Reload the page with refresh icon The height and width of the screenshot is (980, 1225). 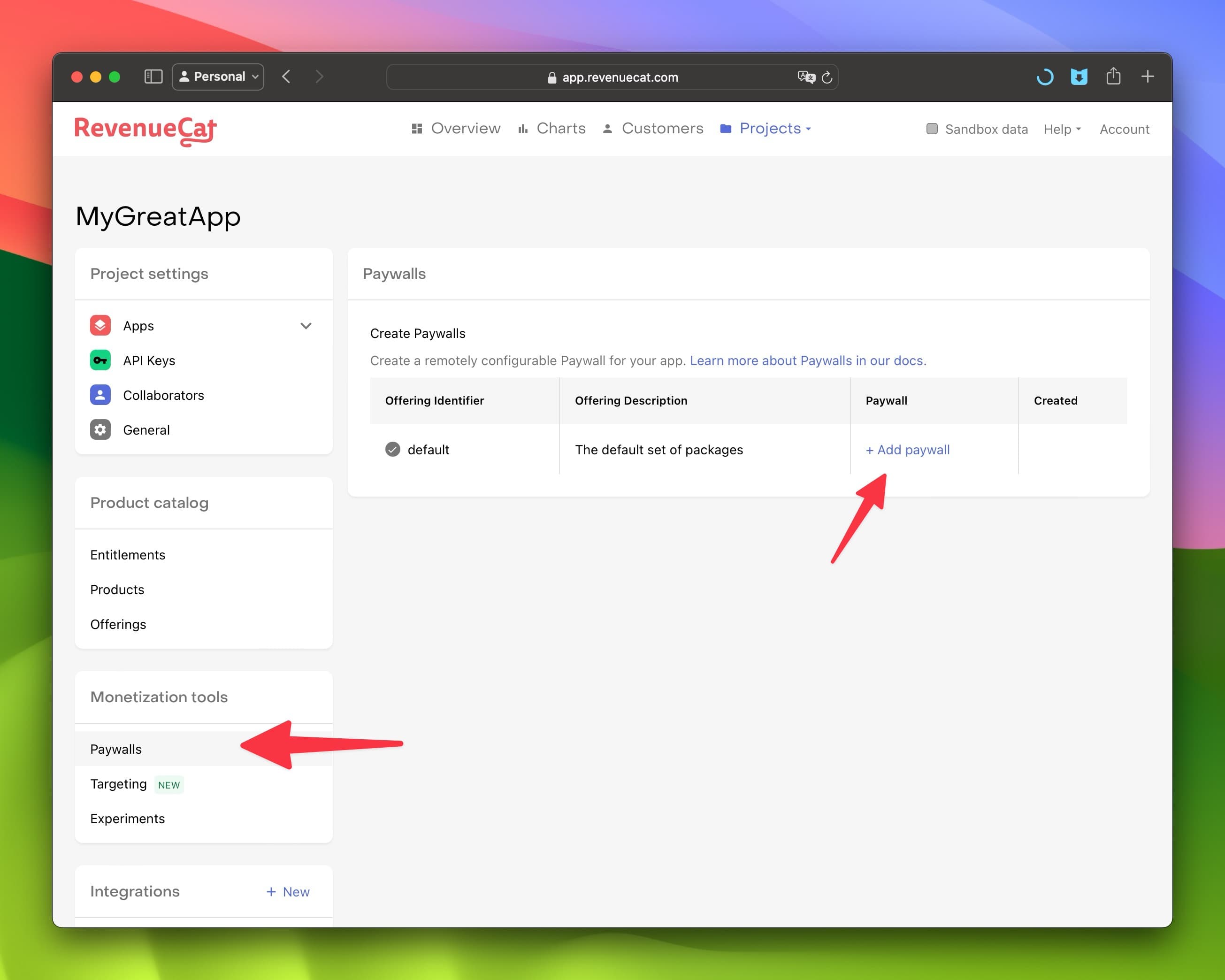827,77
